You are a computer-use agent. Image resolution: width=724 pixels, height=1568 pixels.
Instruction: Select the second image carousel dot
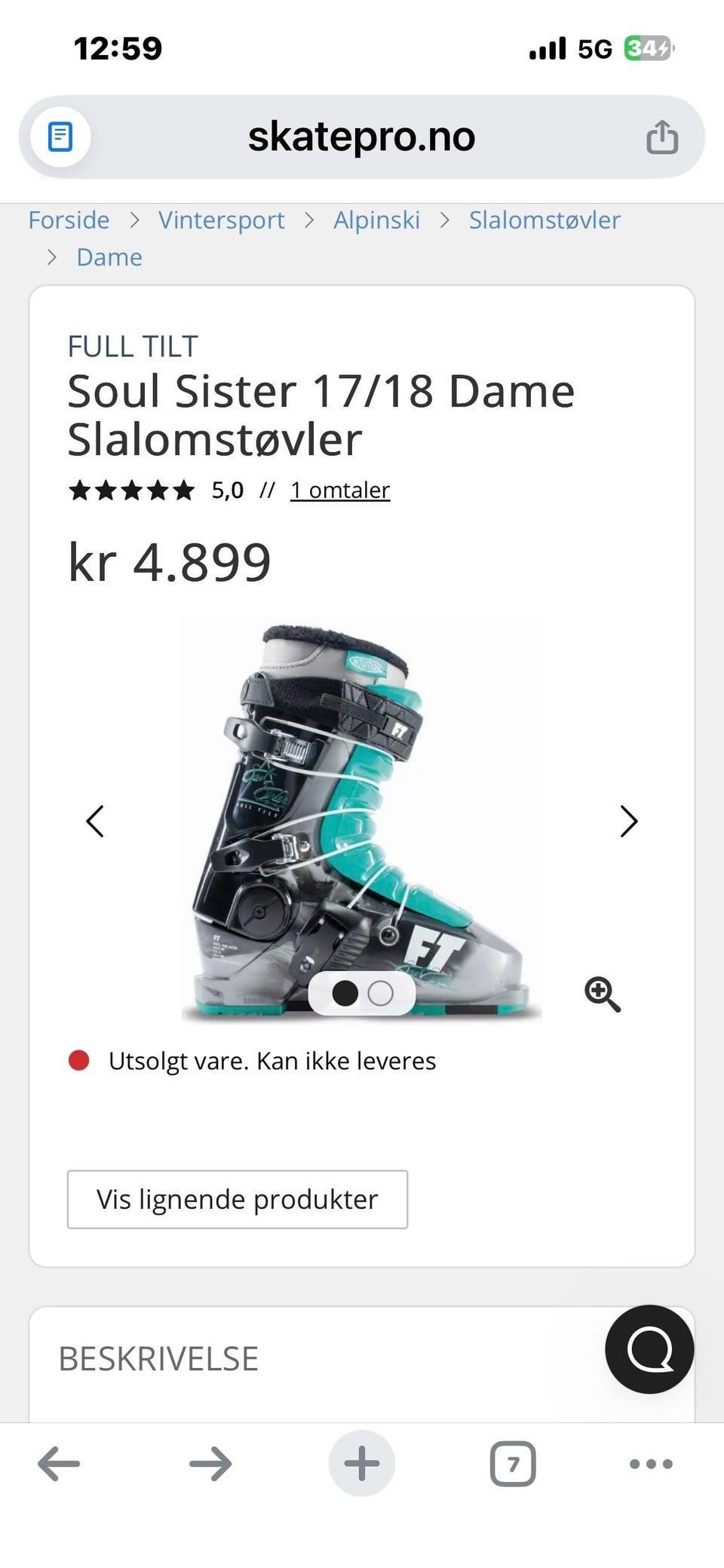pyautogui.click(x=380, y=993)
